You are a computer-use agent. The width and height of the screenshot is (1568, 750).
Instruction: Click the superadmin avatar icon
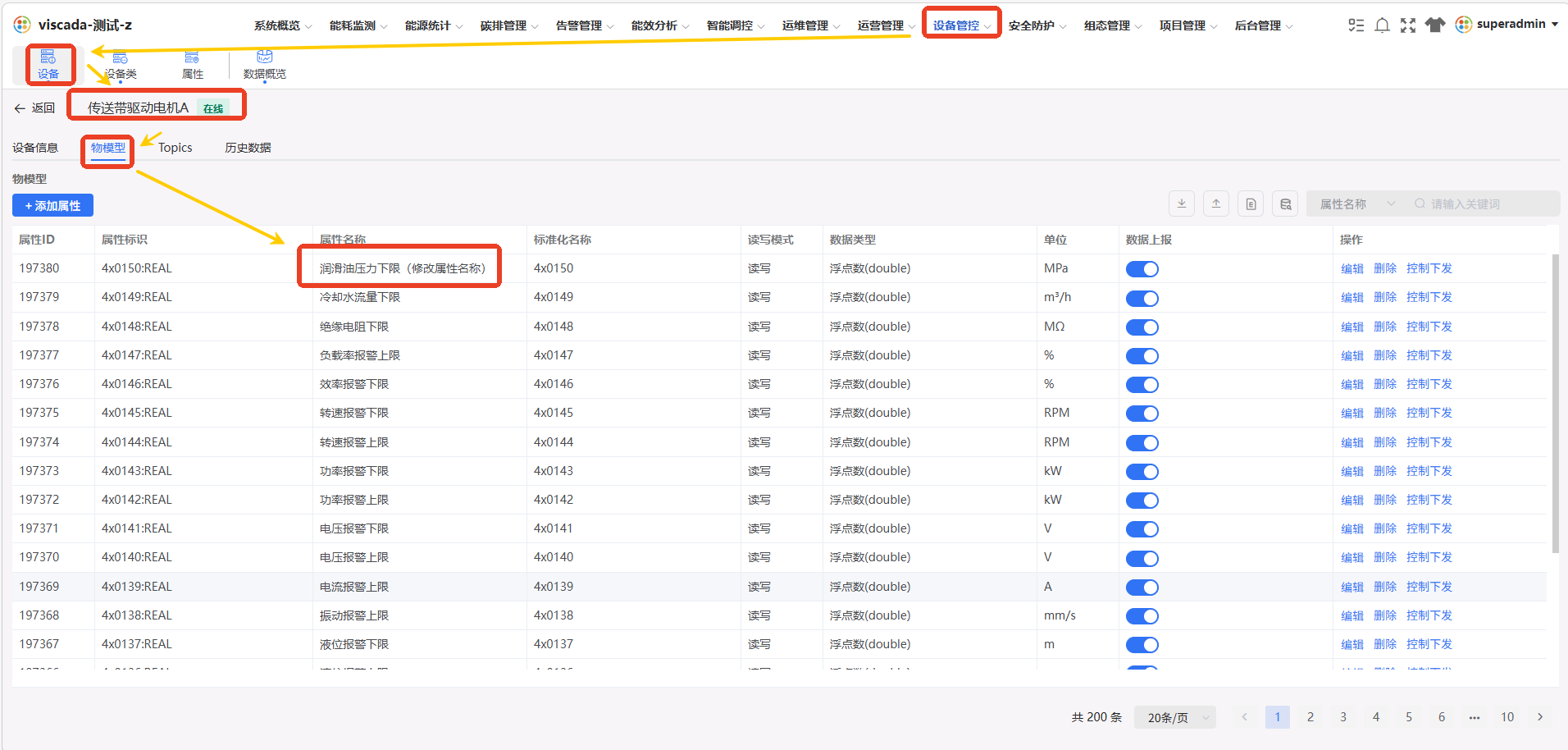tap(1464, 25)
